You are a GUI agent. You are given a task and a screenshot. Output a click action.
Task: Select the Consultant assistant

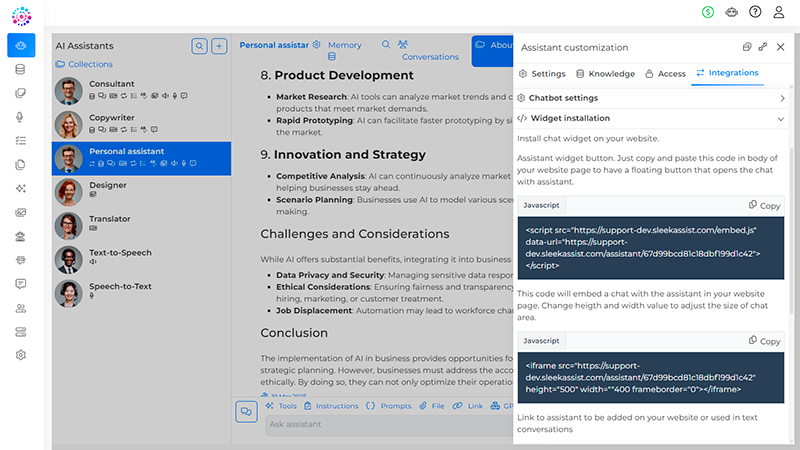pyautogui.click(x=141, y=91)
